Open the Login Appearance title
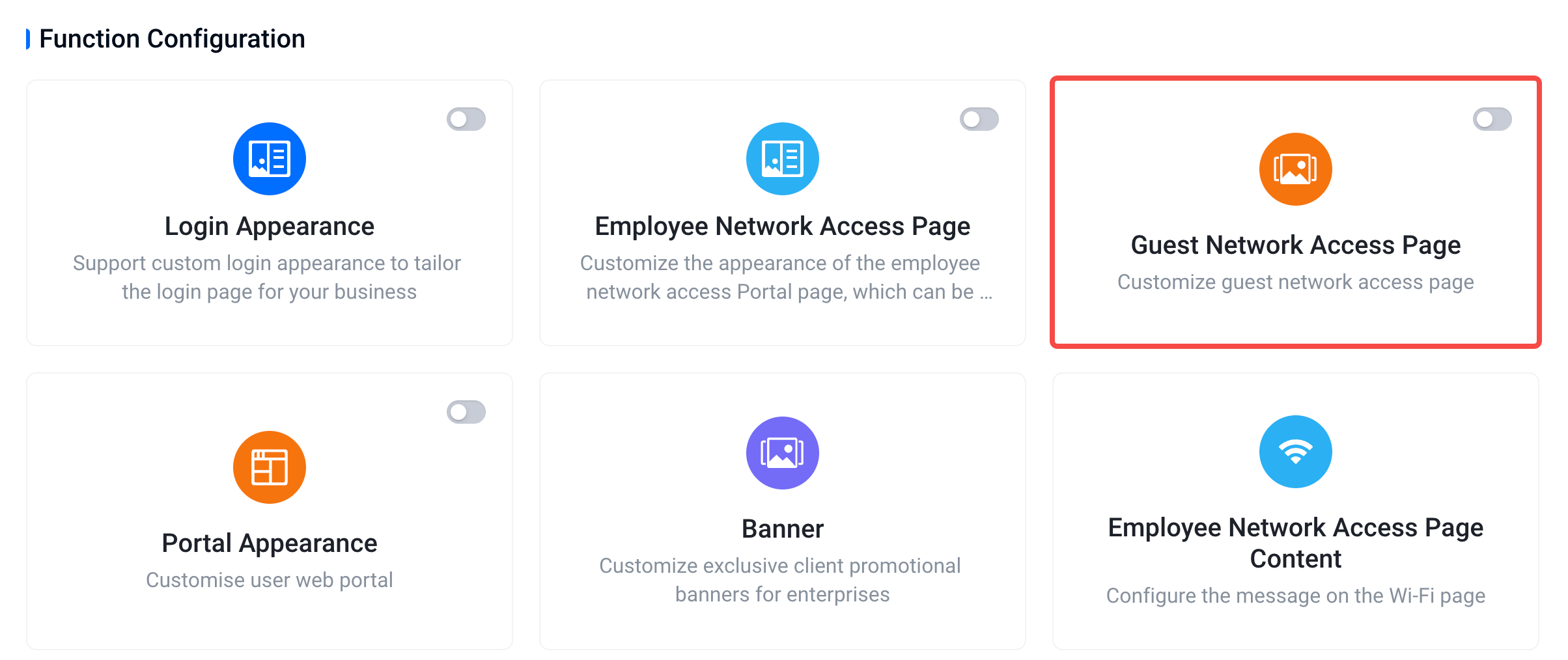The image size is (1568, 660). [270, 227]
